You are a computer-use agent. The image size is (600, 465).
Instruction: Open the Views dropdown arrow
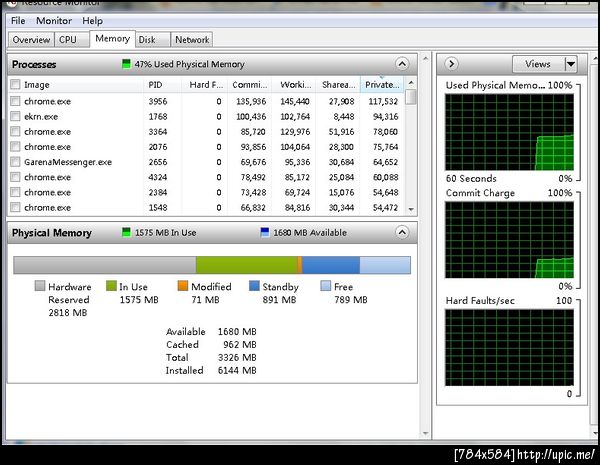[x=571, y=64]
